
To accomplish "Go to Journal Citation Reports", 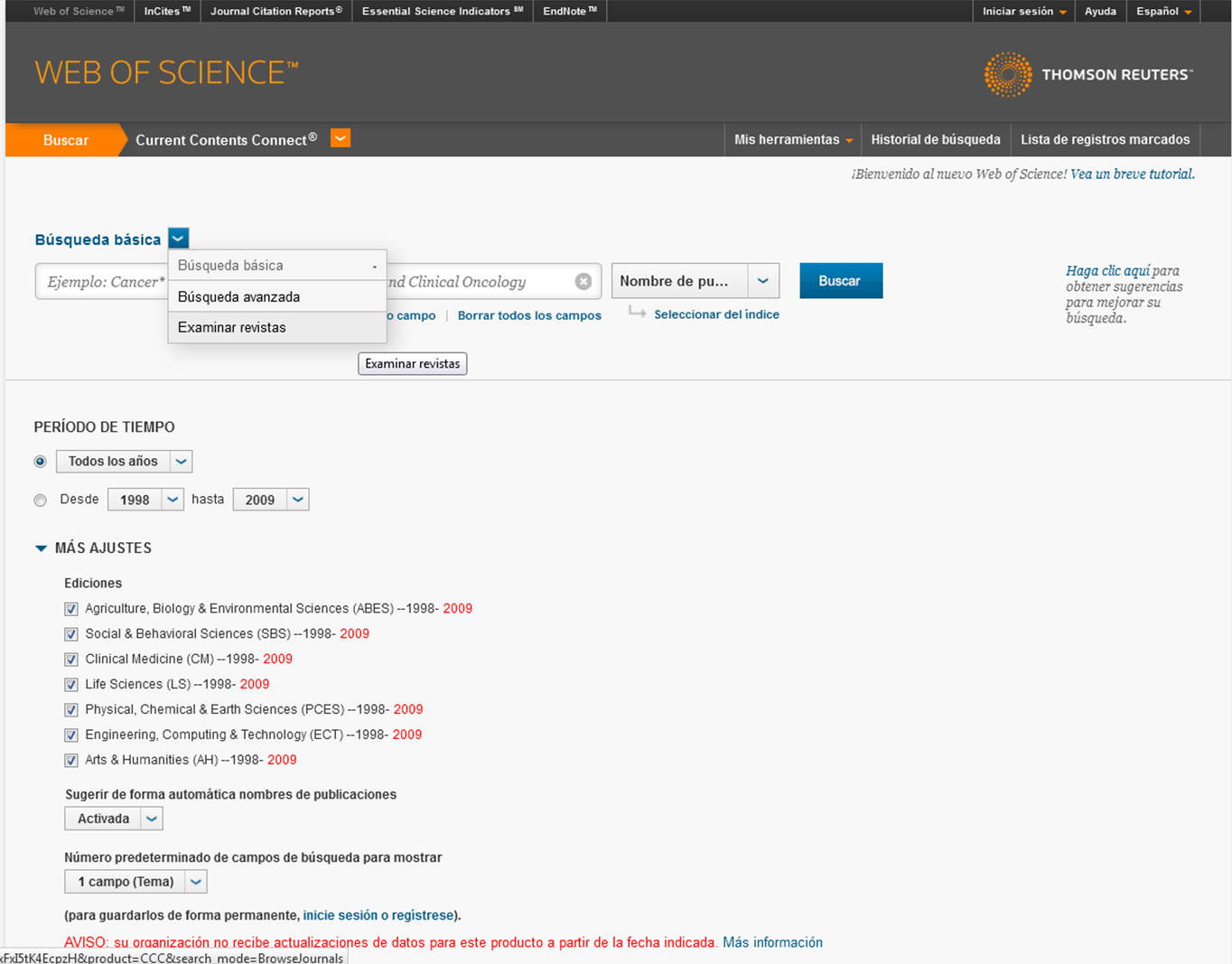I will [276, 11].
